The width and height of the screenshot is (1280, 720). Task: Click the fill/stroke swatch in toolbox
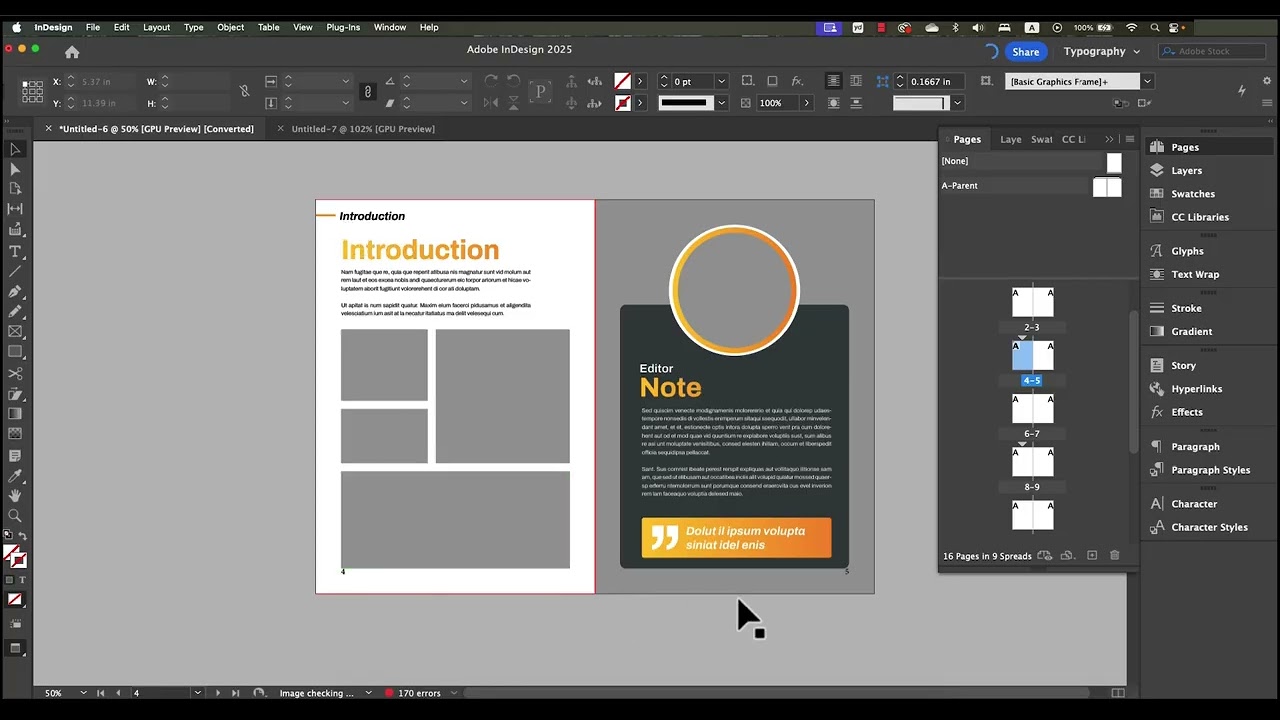tap(14, 557)
